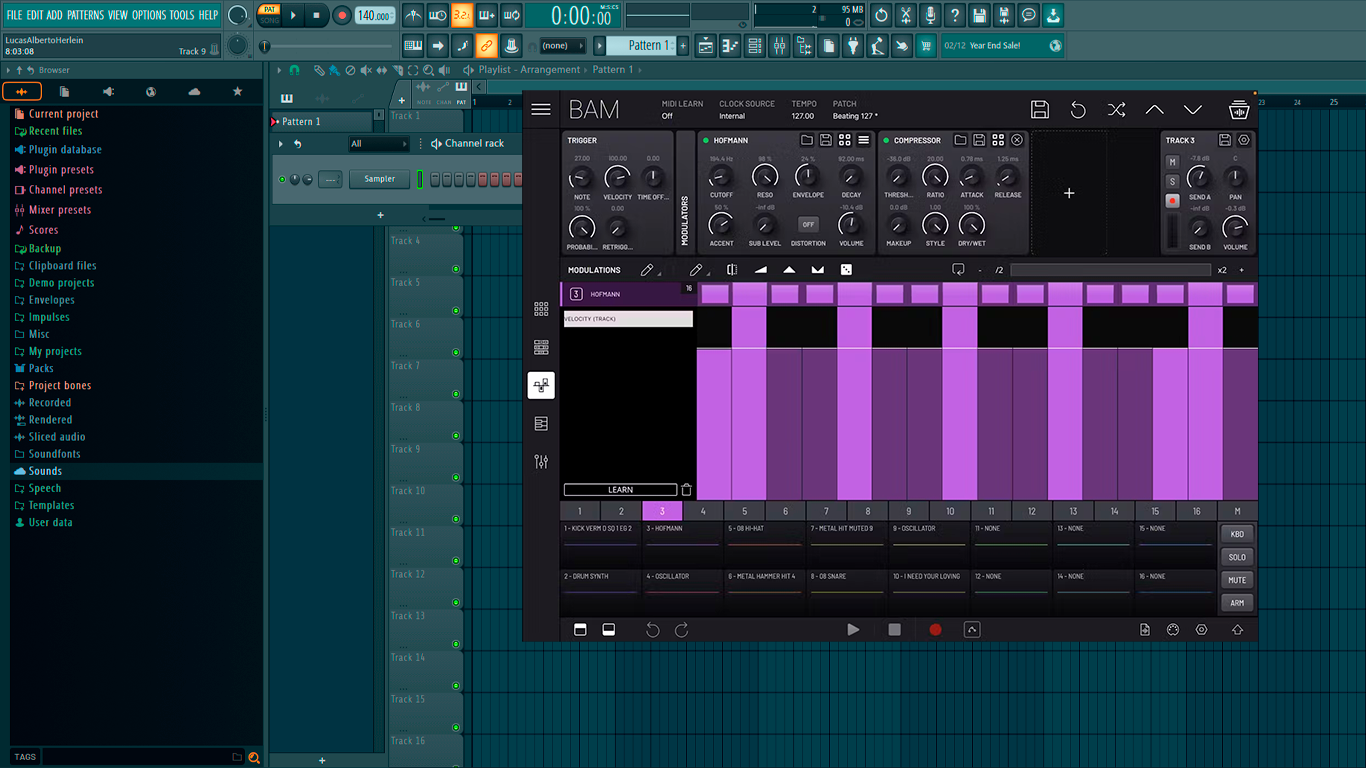Open the BAM hamburger menu
Image resolution: width=1366 pixels, height=768 pixels.
pyautogui.click(x=541, y=109)
